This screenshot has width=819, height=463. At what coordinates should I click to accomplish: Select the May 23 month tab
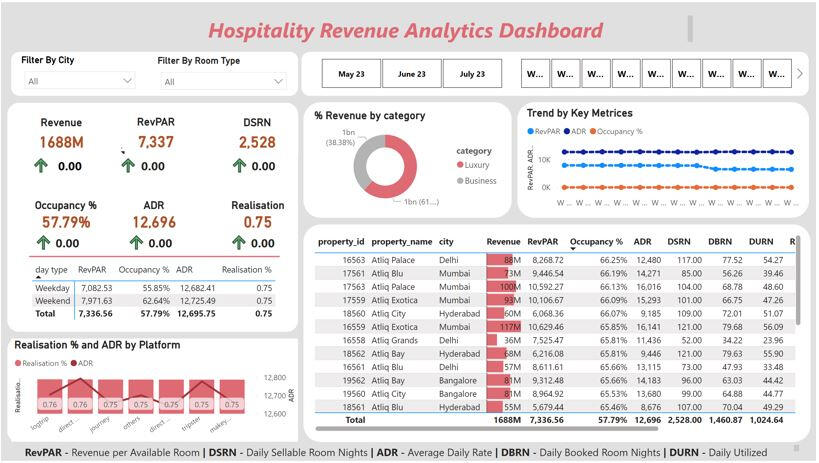point(352,74)
